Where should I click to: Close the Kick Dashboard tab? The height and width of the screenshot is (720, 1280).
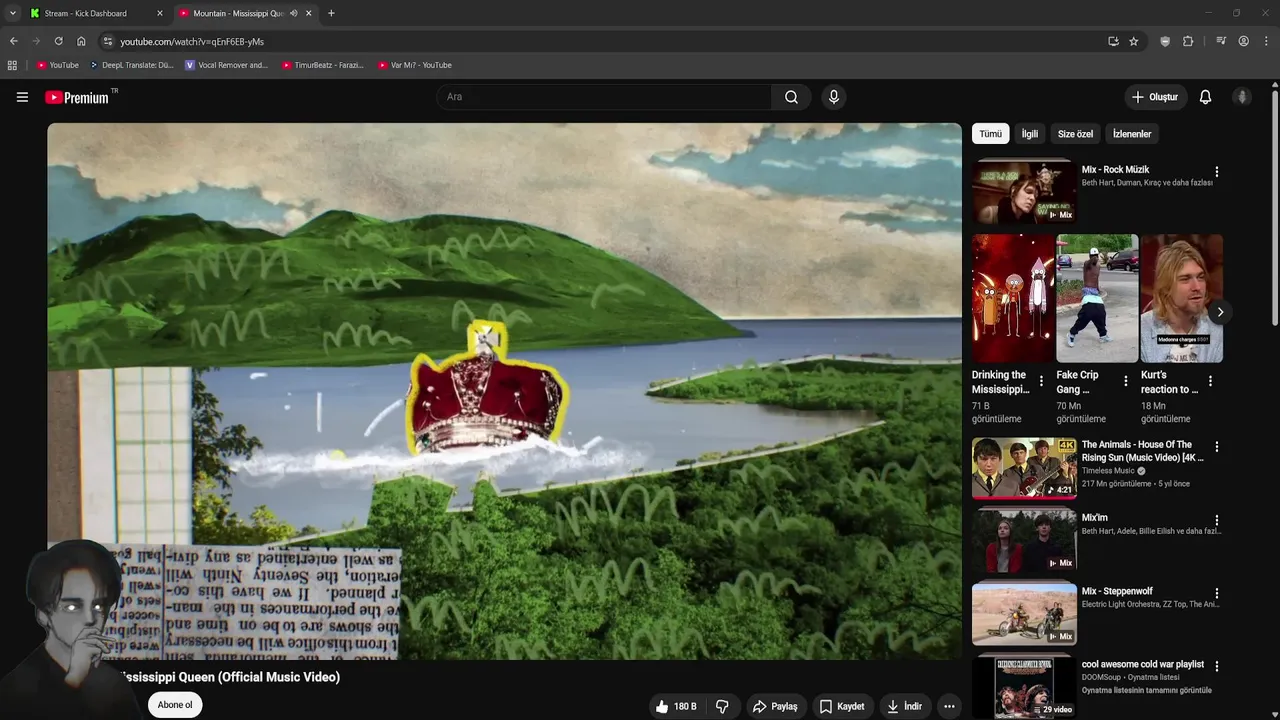[x=160, y=13]
